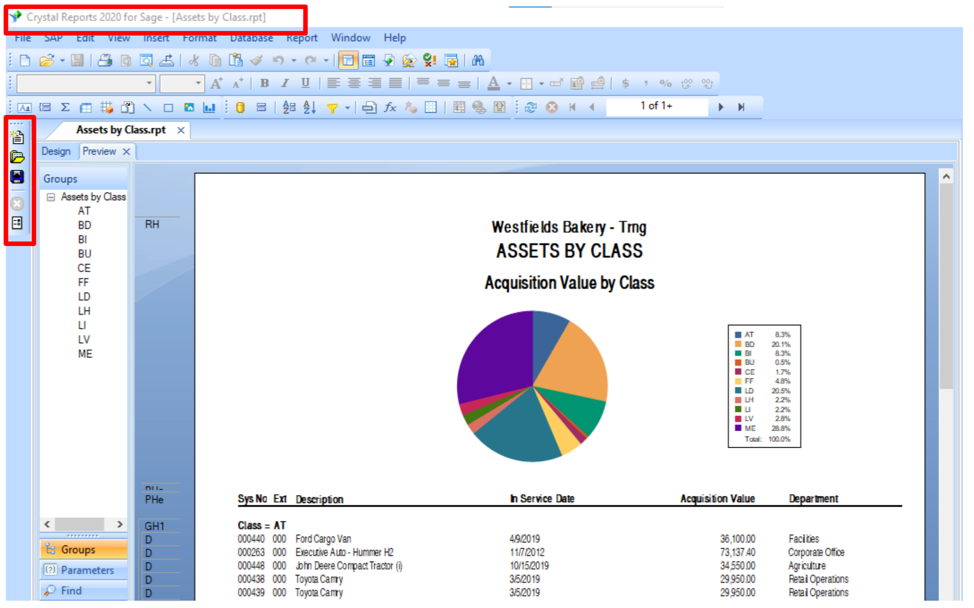Toggle align right

[x=375, y=83]
